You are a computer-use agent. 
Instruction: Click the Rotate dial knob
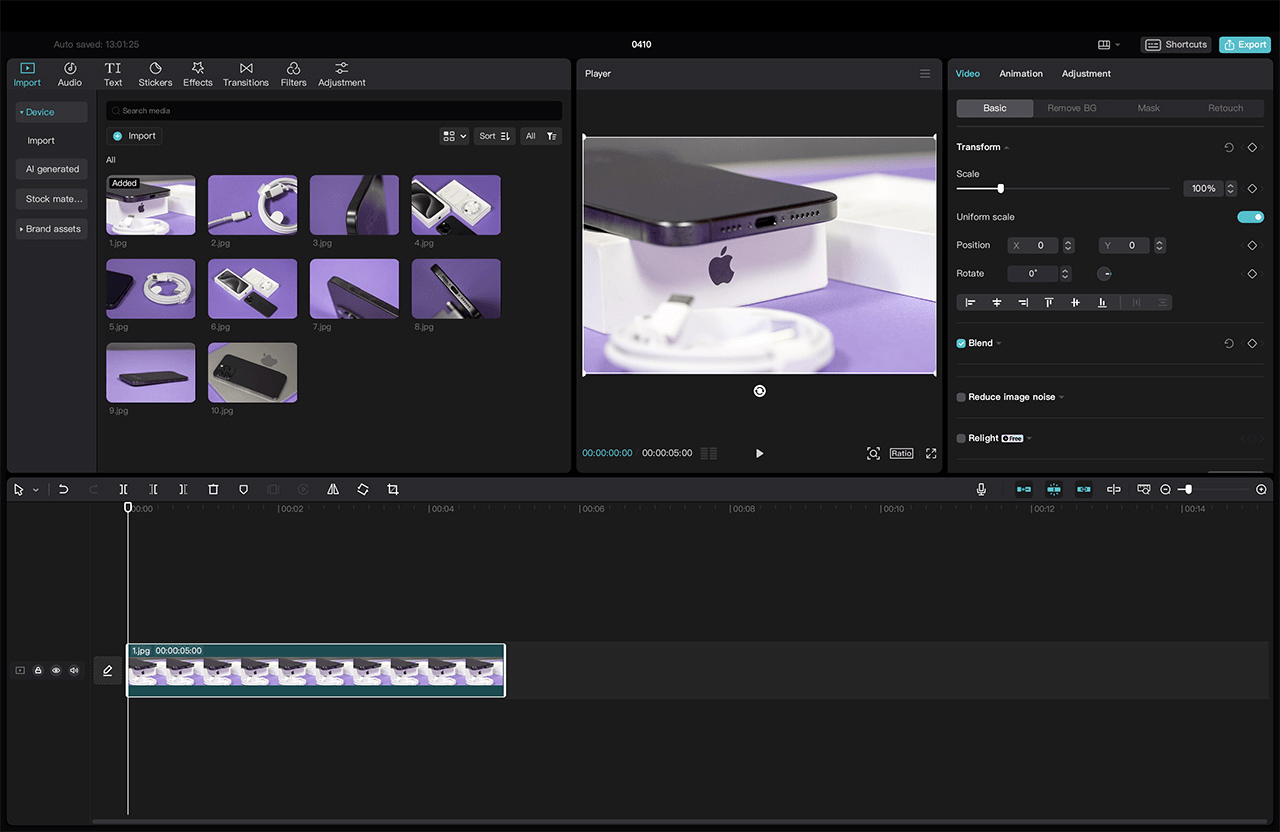(1104, 274)
